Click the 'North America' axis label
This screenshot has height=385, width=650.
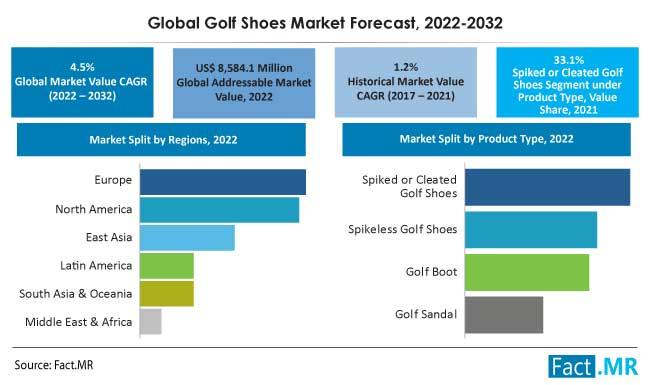click(x=94, y=209)
